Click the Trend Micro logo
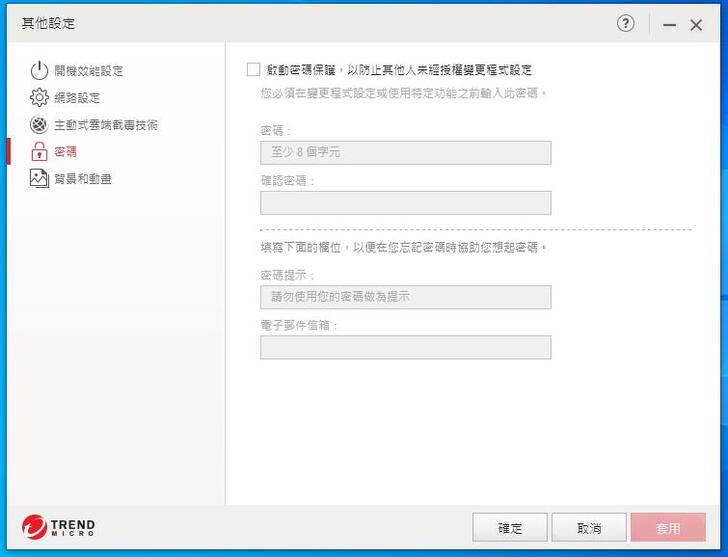This screenshot has width=728, height=557. pos(58,527)
